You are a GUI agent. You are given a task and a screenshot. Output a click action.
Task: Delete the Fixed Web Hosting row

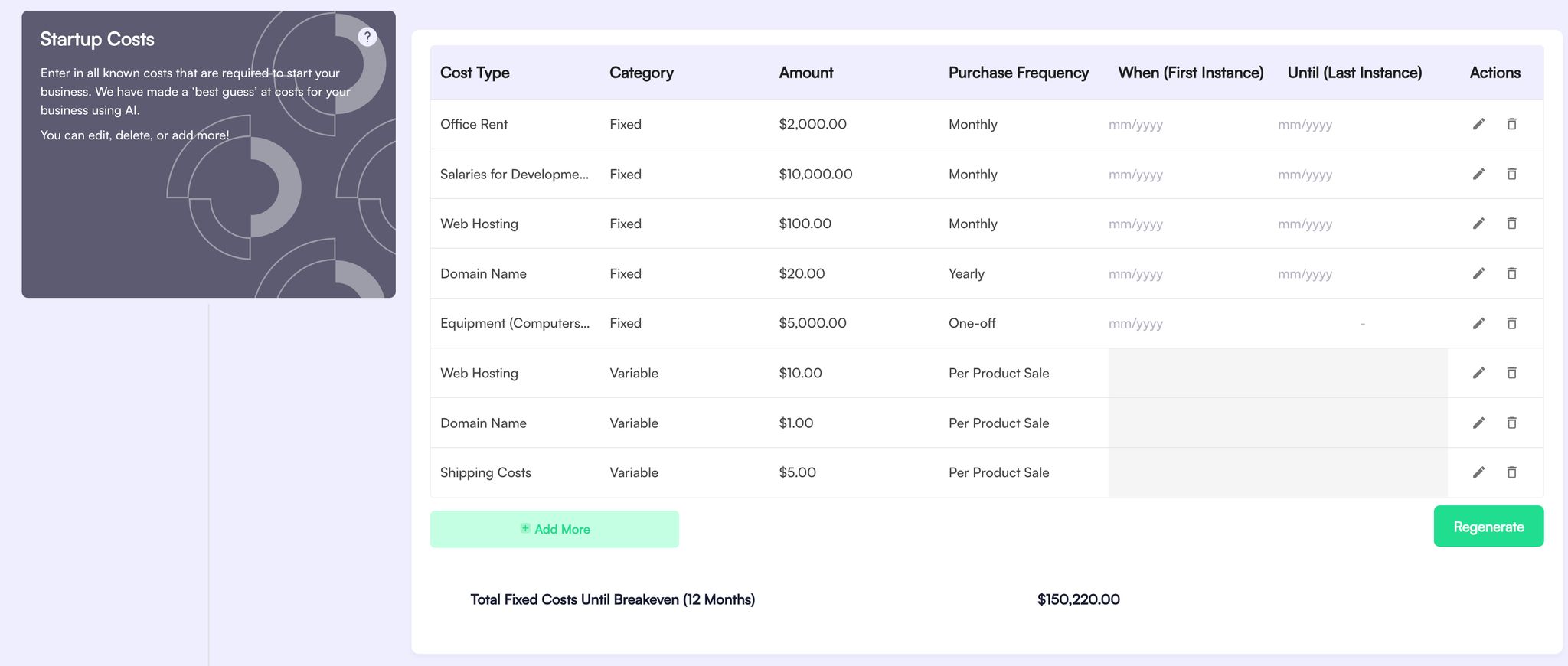[x=1511, y=224]
